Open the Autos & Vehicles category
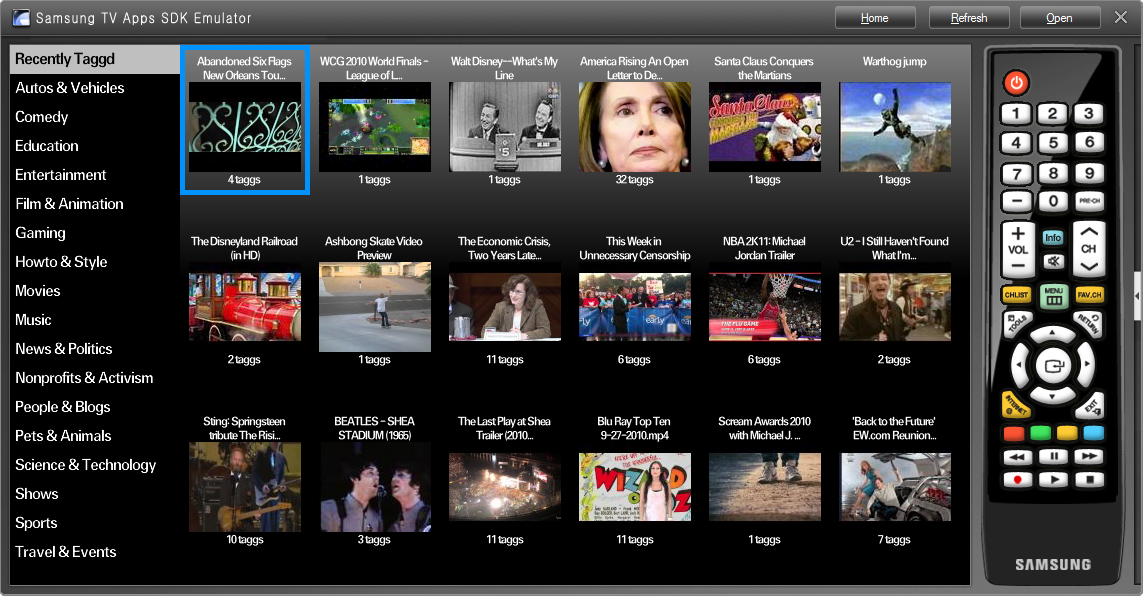 pos(70,88)
